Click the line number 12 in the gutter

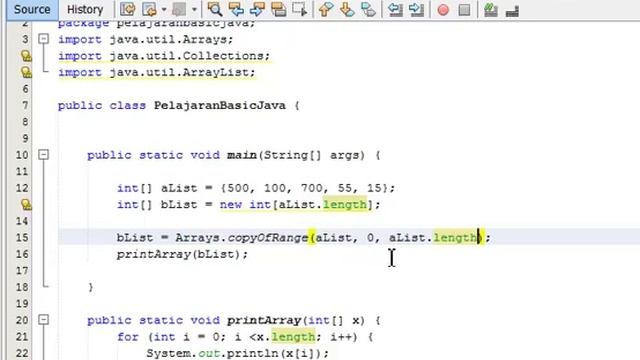click(x=22, y=188)
